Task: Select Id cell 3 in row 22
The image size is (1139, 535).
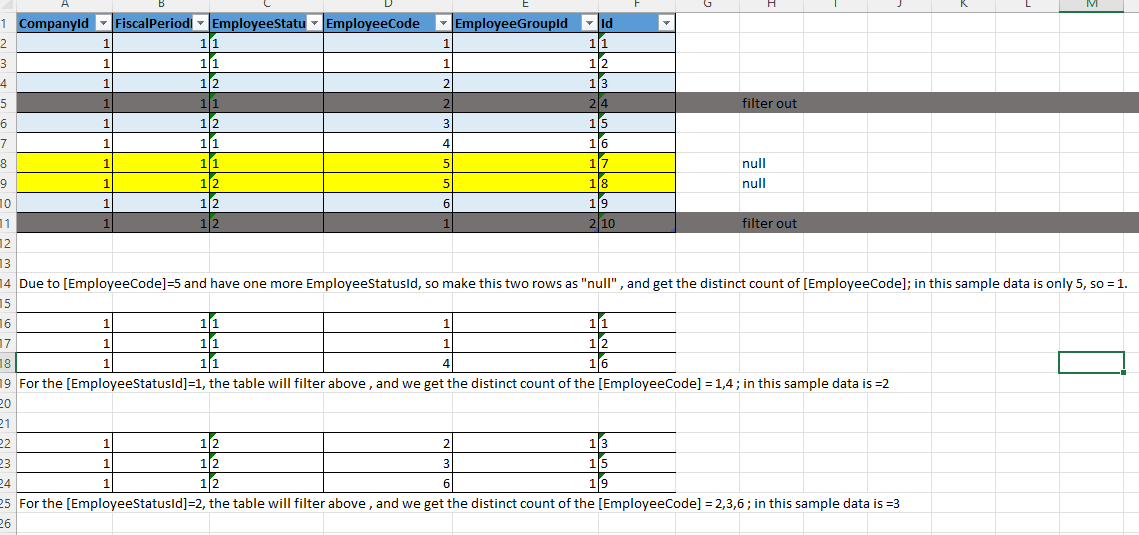Action: tap(637, 443)
